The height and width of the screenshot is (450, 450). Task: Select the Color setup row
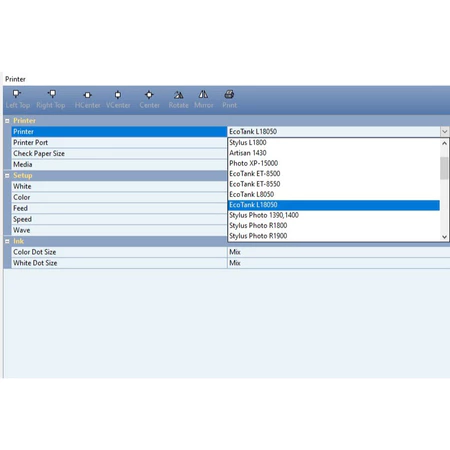tap(119, 197)
